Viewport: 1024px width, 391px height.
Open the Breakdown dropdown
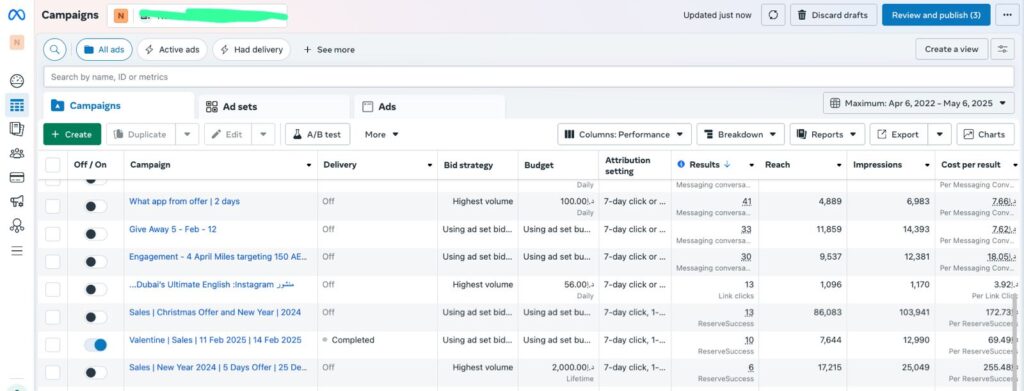pos(741,134)
